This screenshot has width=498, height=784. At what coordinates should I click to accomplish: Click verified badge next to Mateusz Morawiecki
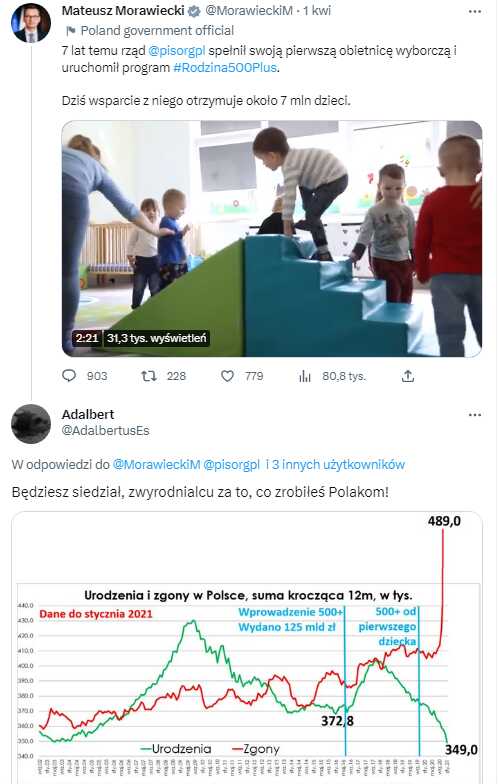tap(194, 11)
